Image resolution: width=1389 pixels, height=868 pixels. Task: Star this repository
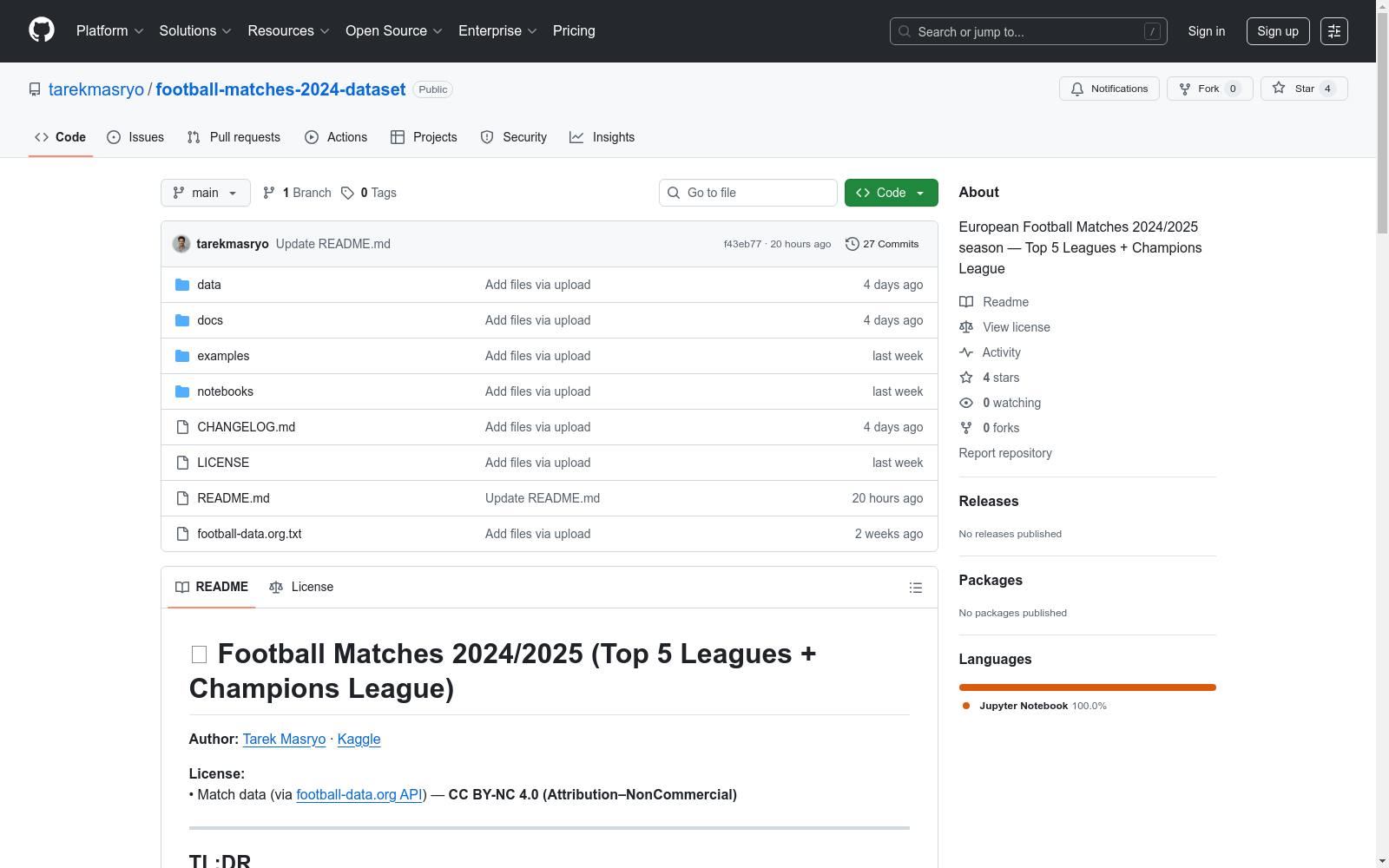tap(1303, 89)
